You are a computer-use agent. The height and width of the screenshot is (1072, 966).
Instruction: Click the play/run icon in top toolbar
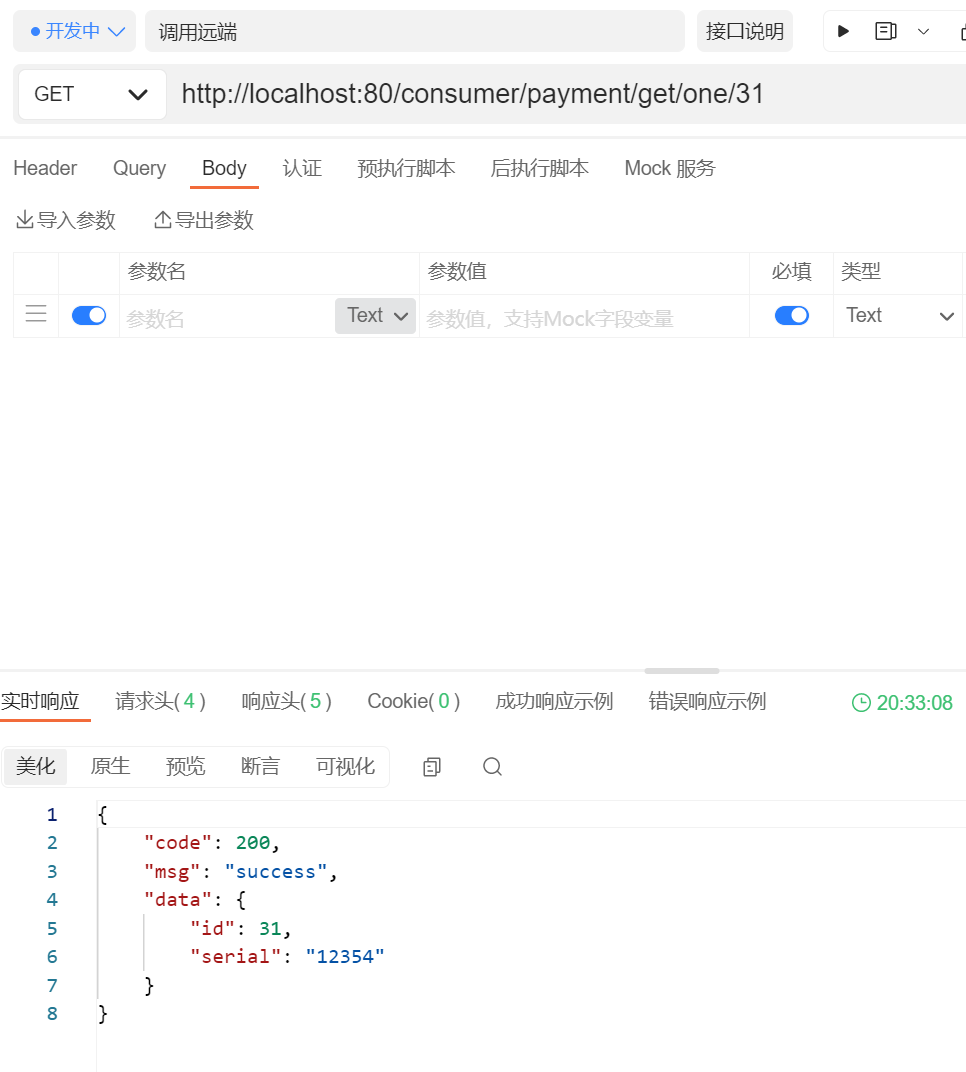tap(843, 31)
